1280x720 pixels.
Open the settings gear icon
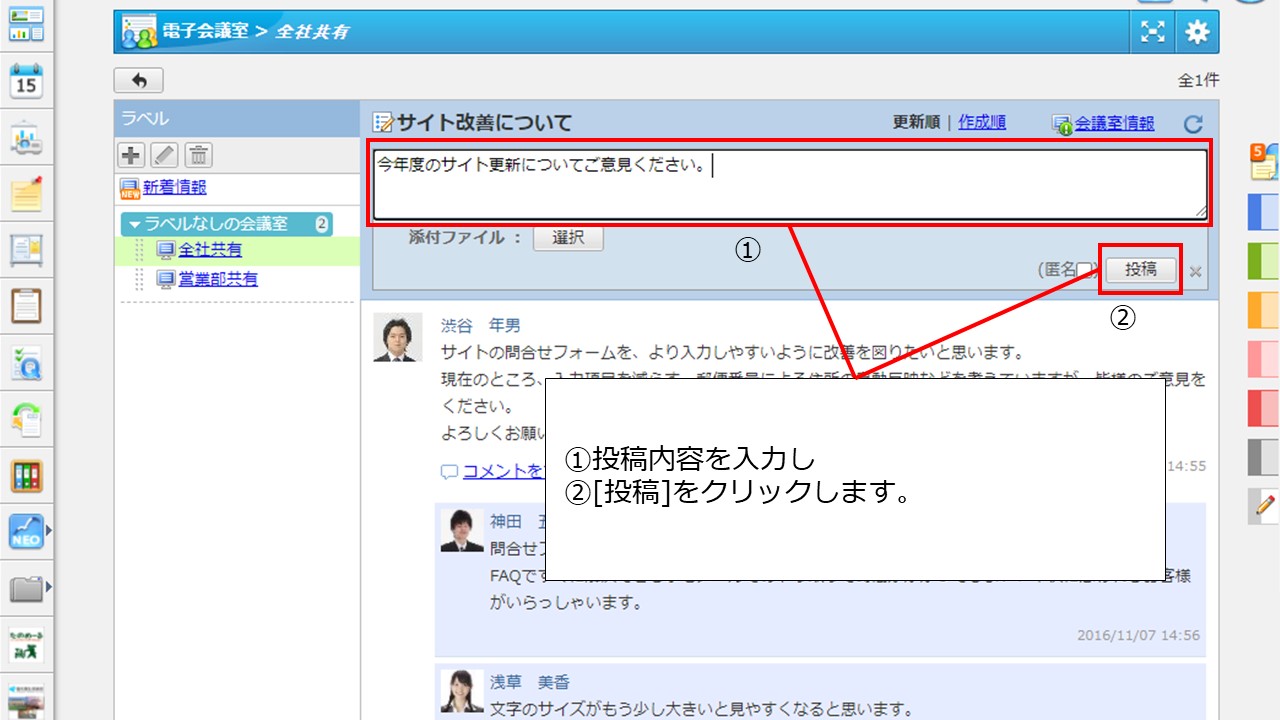click(1197, 32)
